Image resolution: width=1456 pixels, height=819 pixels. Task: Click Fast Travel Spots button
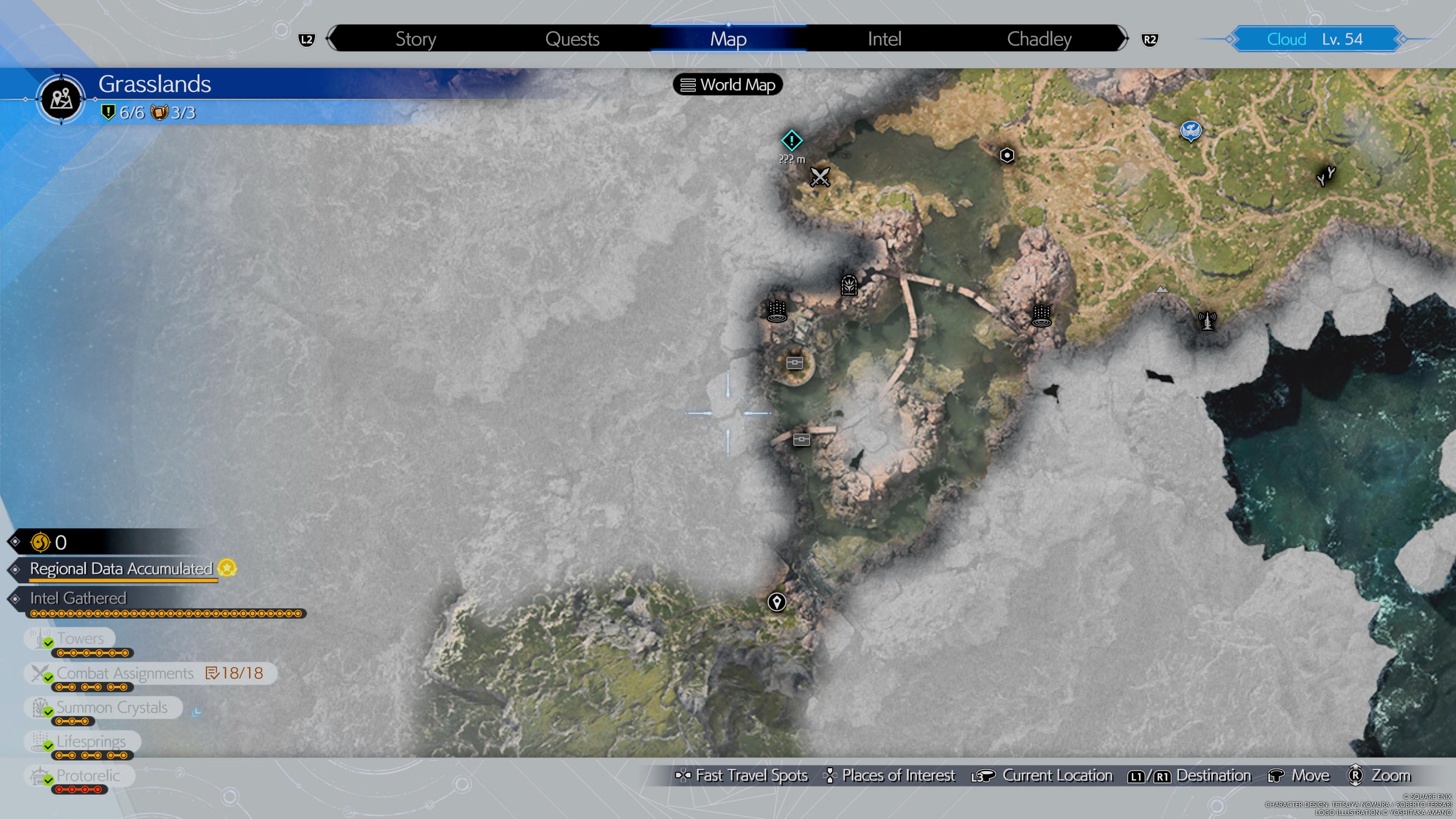742,775
